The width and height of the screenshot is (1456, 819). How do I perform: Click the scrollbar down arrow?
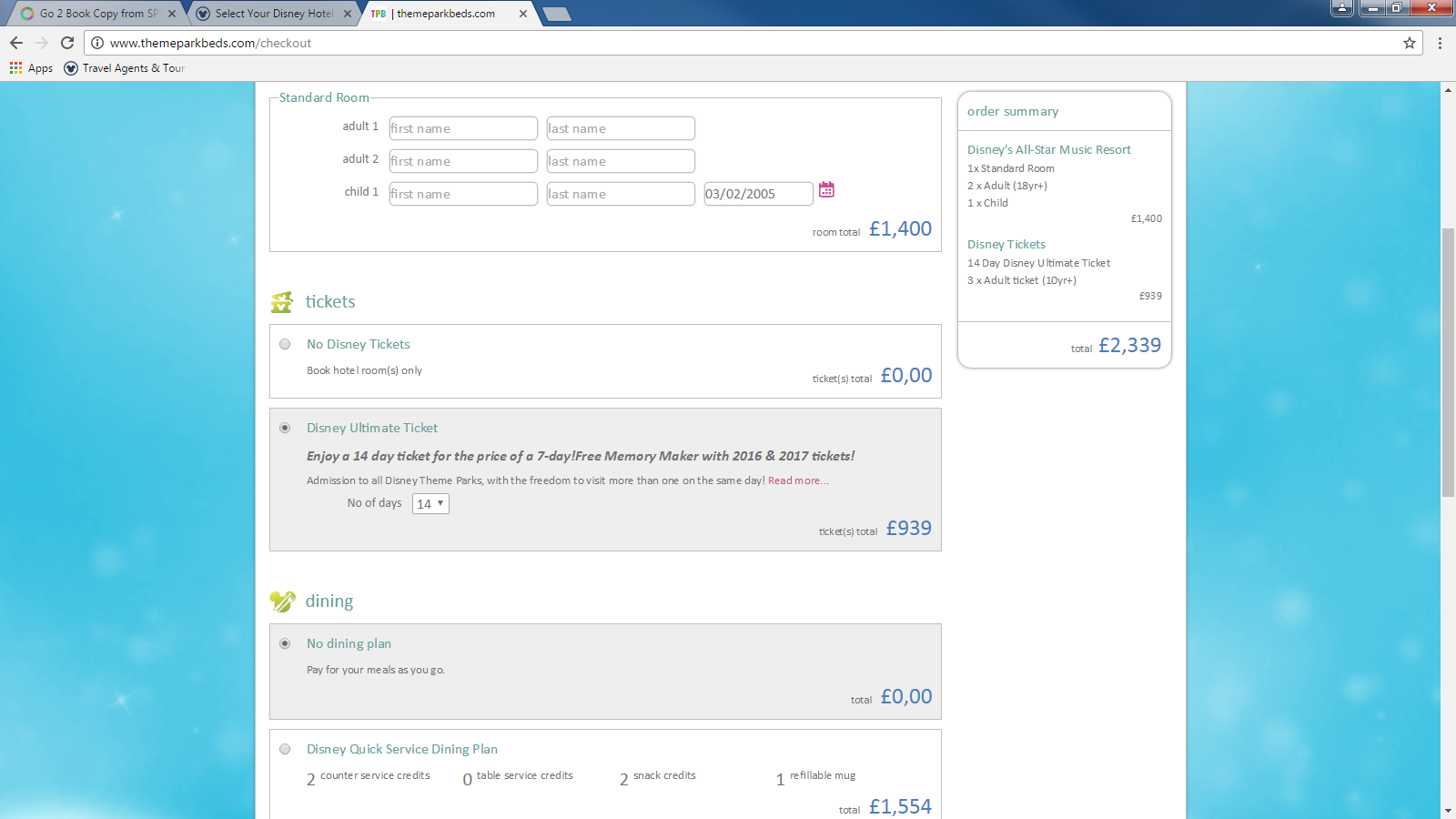coord(1448,811)
